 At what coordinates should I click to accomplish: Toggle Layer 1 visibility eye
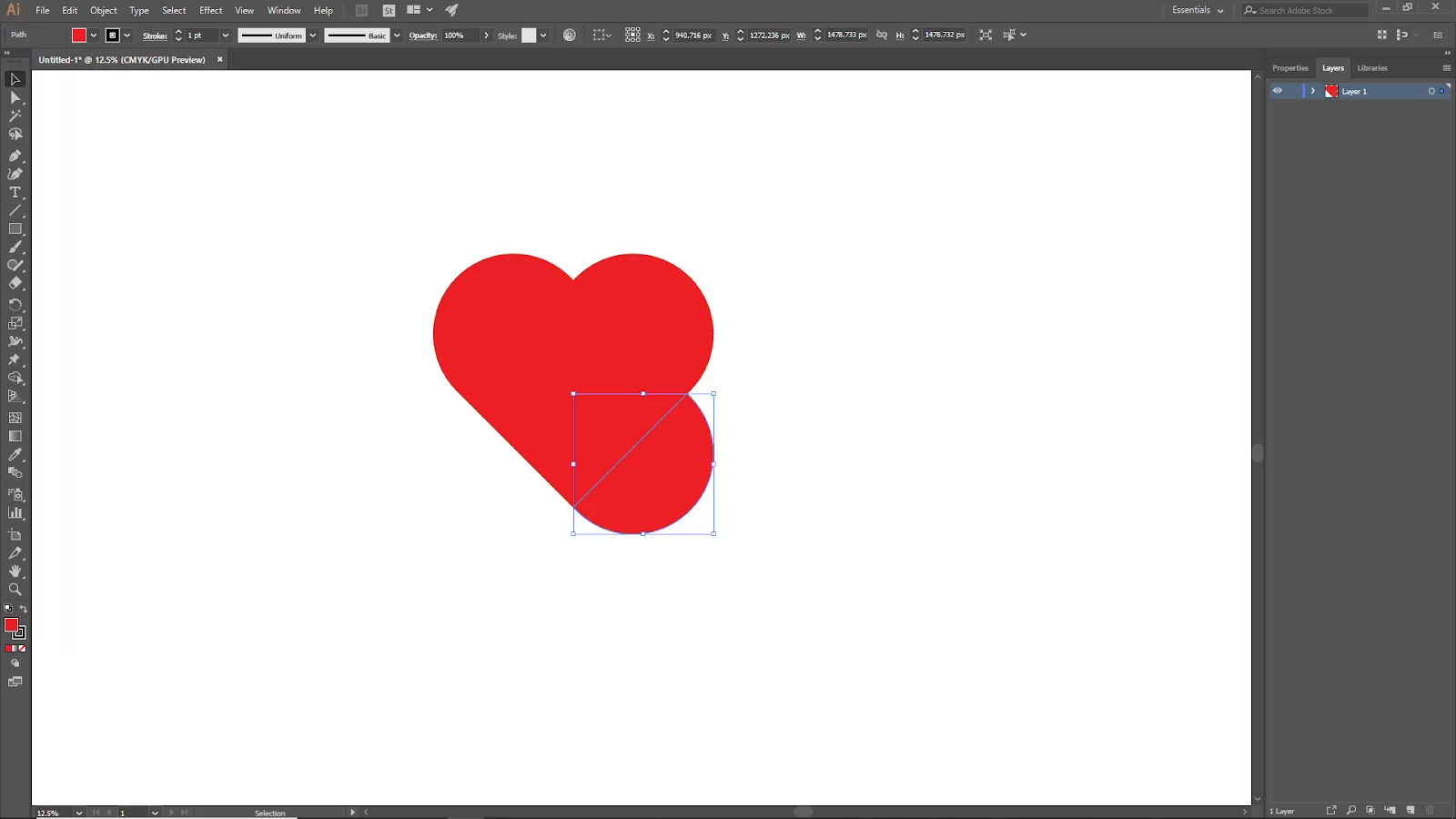1277,91
